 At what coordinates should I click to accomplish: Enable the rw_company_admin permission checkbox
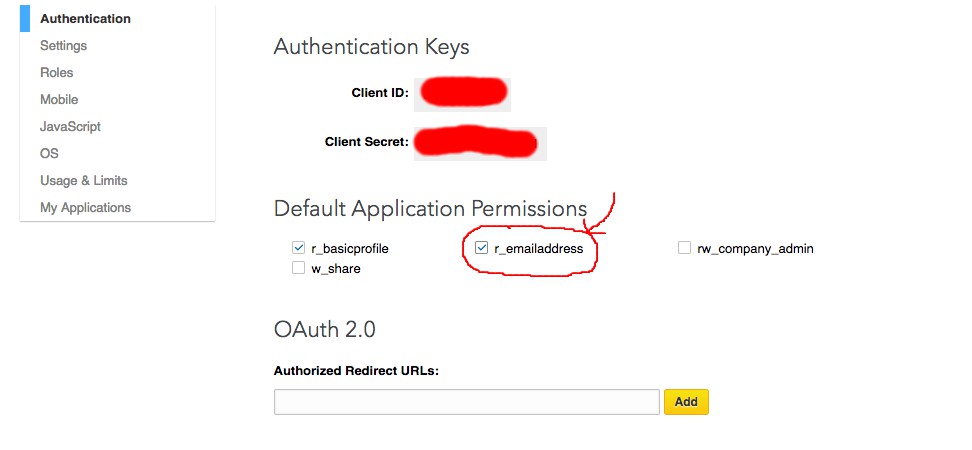pos(684,248)
